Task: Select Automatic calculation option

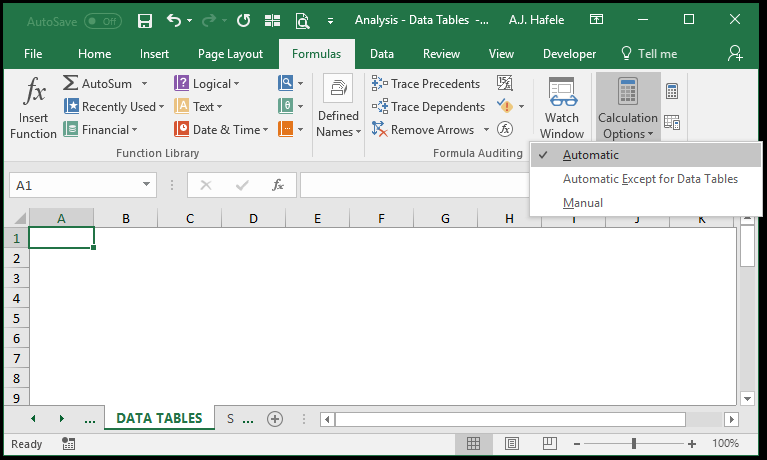Action: pos(646,155)
